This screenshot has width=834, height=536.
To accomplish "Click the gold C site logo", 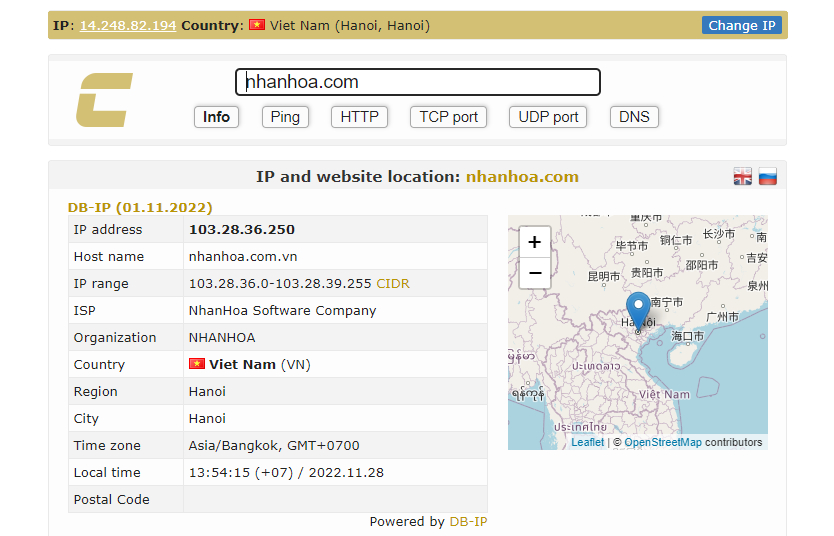I will (104, 100).
